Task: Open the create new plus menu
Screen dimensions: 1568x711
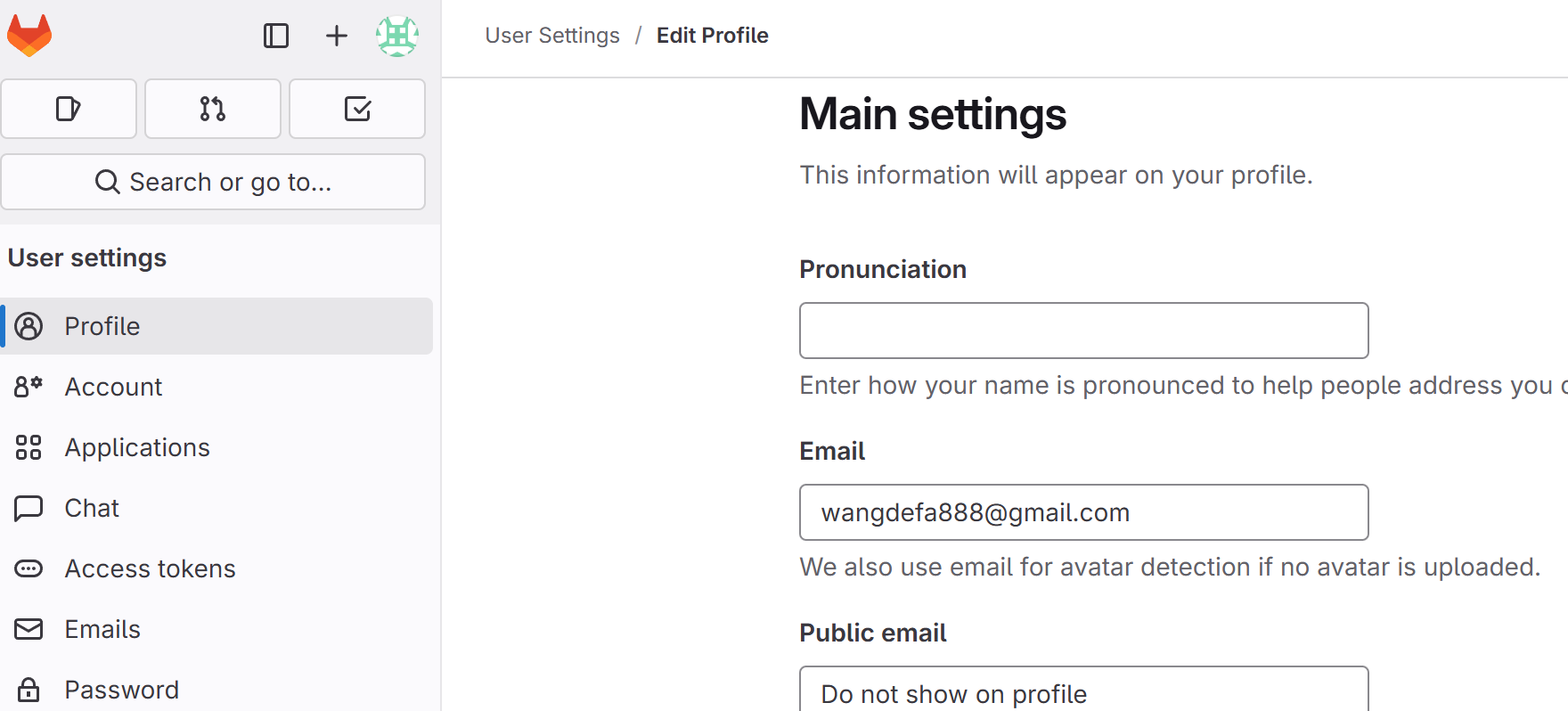Action: coord(336,36)
